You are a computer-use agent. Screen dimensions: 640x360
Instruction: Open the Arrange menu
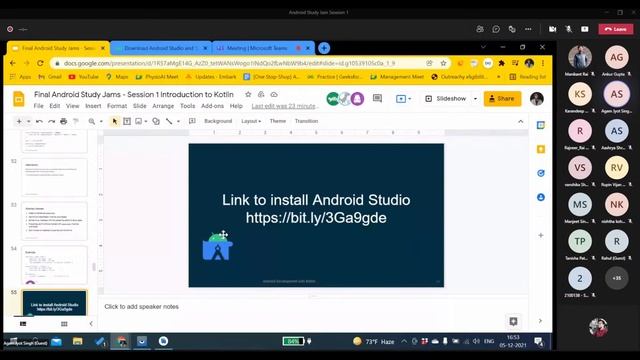point(163,106)
